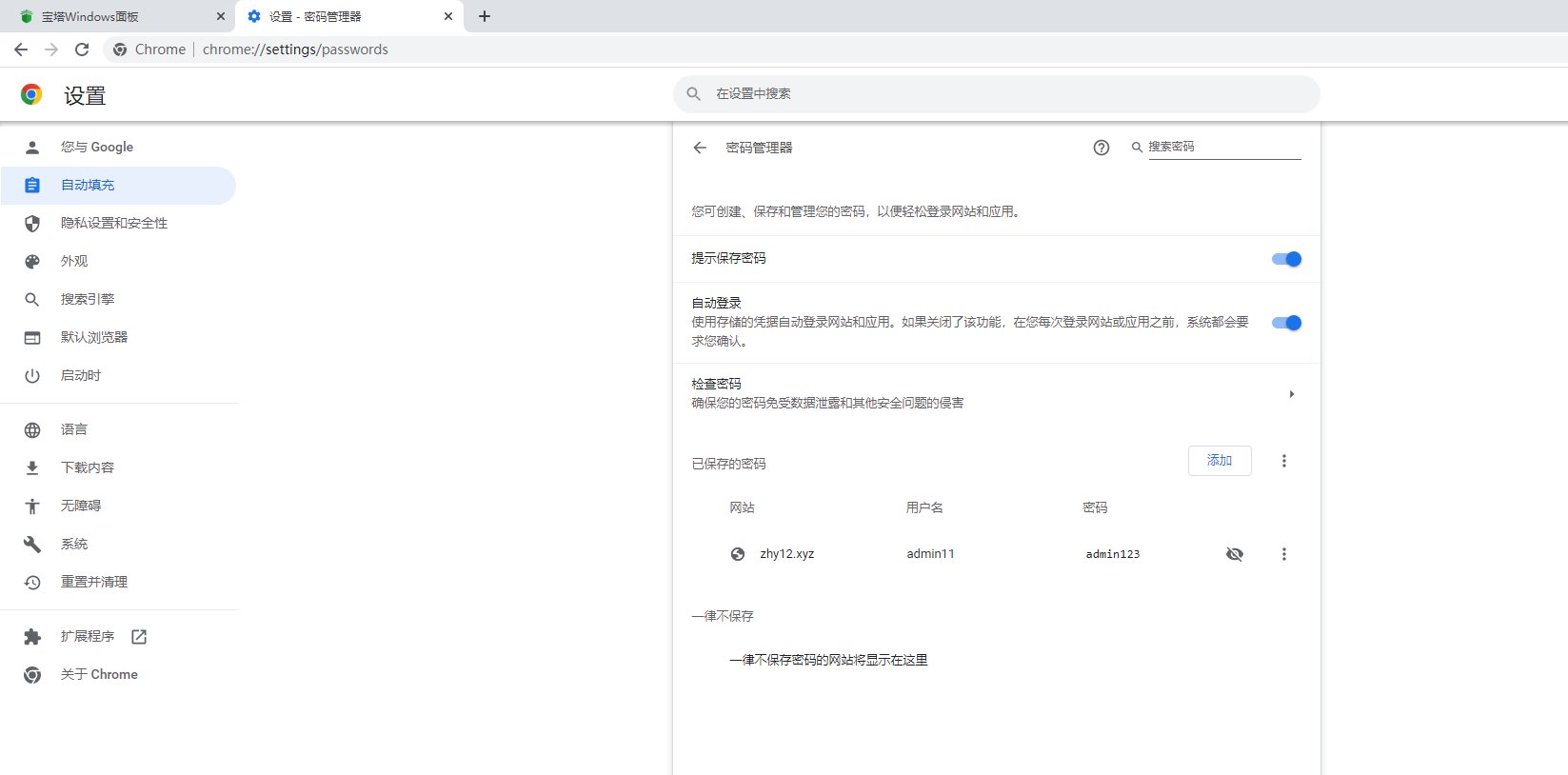The image size is (1568, 775).
Task: Click the browser back arrow
Action: [x=21, y=50]
